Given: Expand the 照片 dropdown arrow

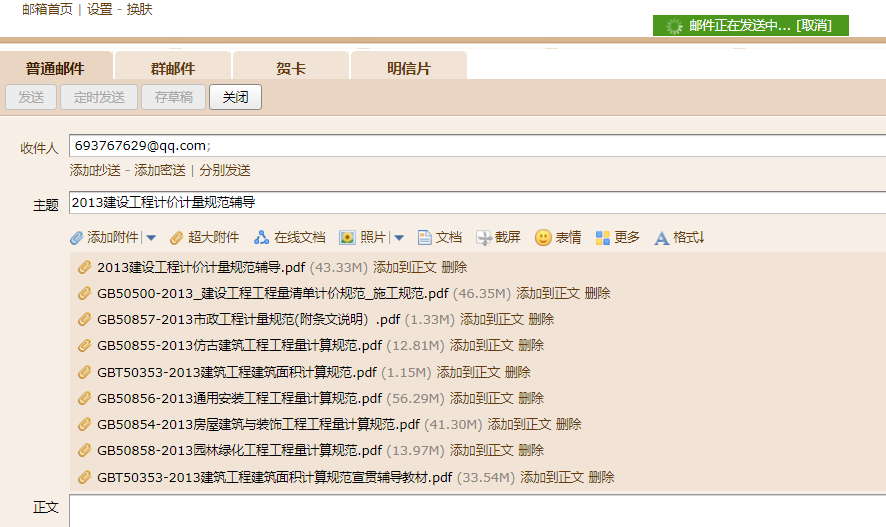Looking at the screenshot, I should (x=399, y=238).
